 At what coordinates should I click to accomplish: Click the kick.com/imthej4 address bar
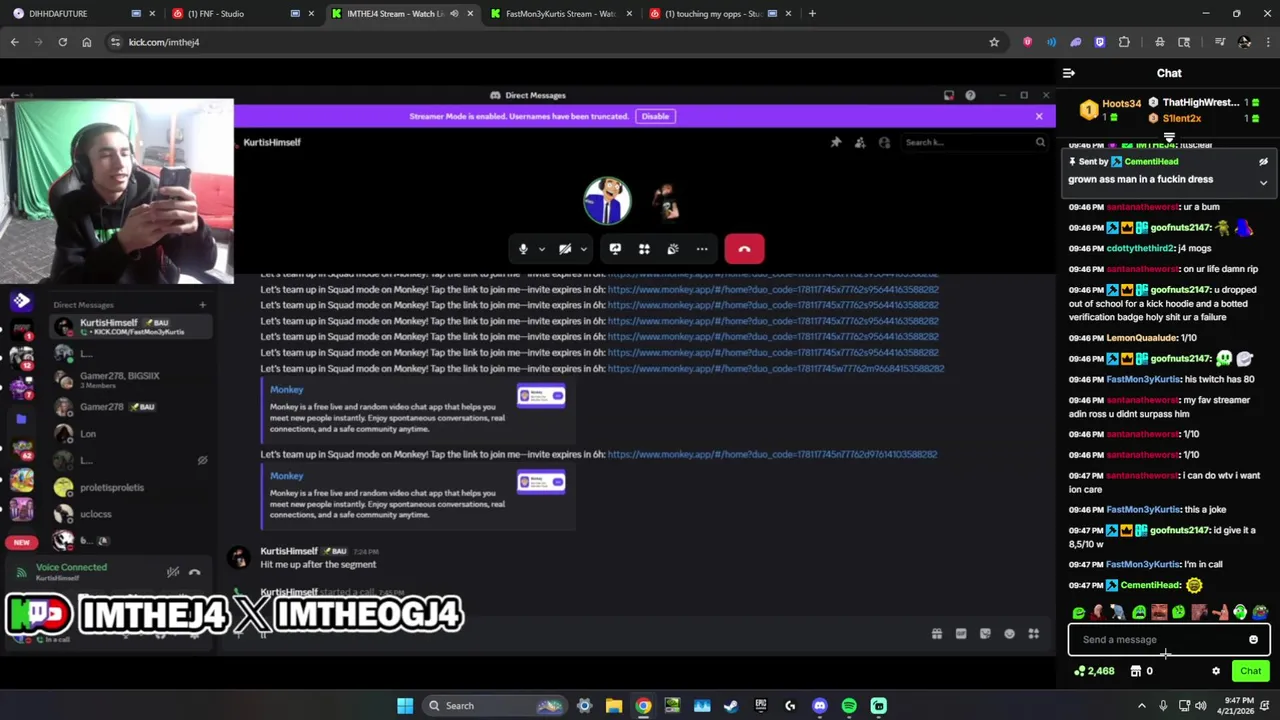coord(555,42)
